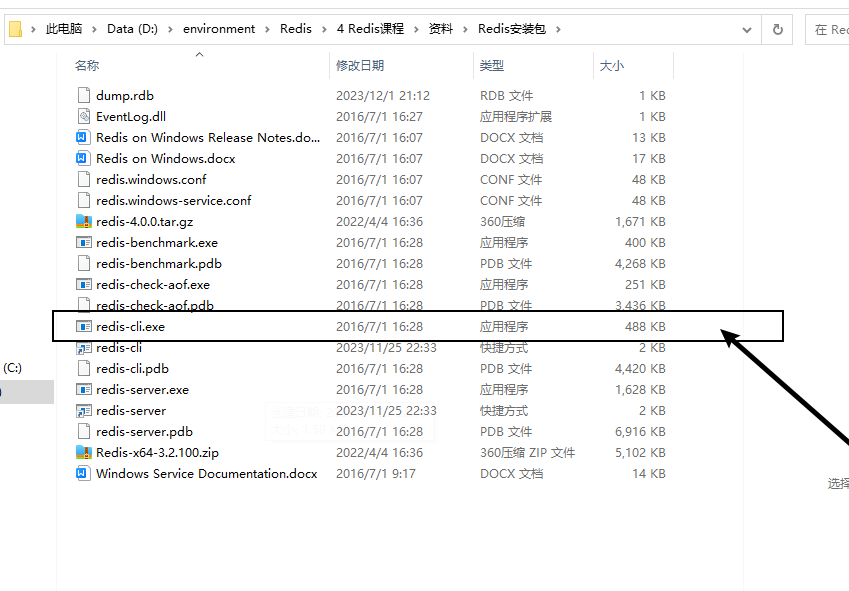Expand the chevron after 此电脑

point(94,29)
